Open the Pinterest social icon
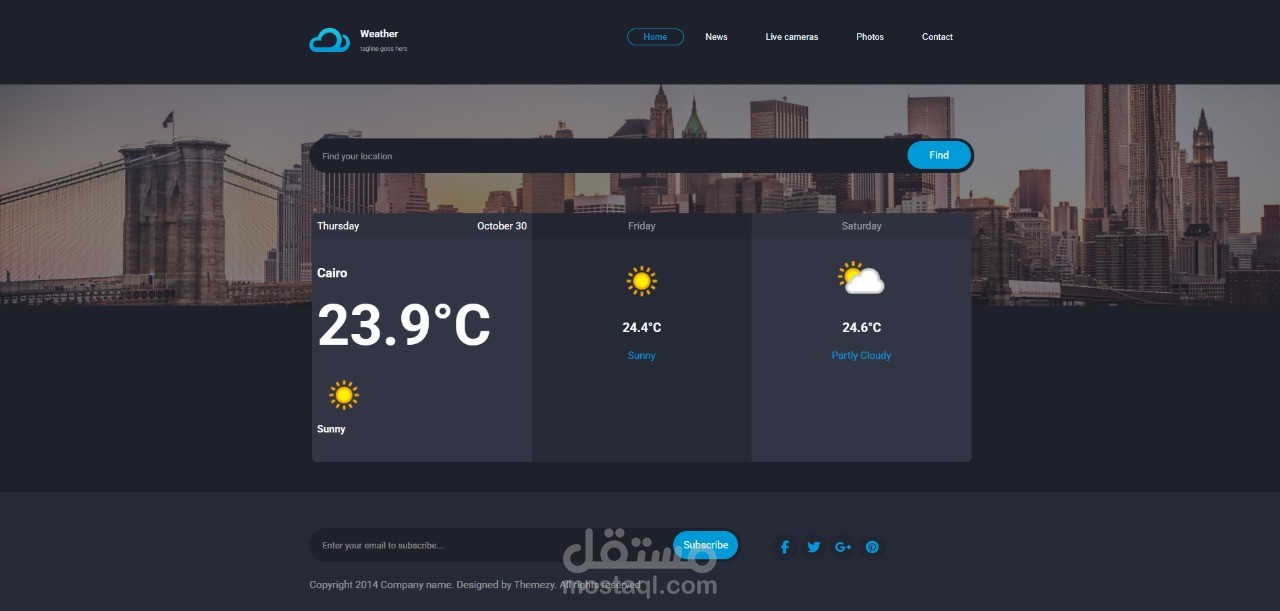Screen dimensions: 1280x611 point(871,546)
